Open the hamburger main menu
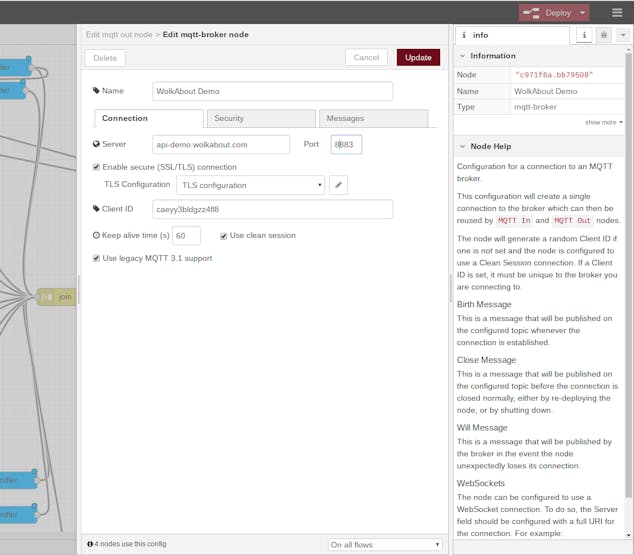The width and height of the screenshot is (634, 555). [617, 13]
